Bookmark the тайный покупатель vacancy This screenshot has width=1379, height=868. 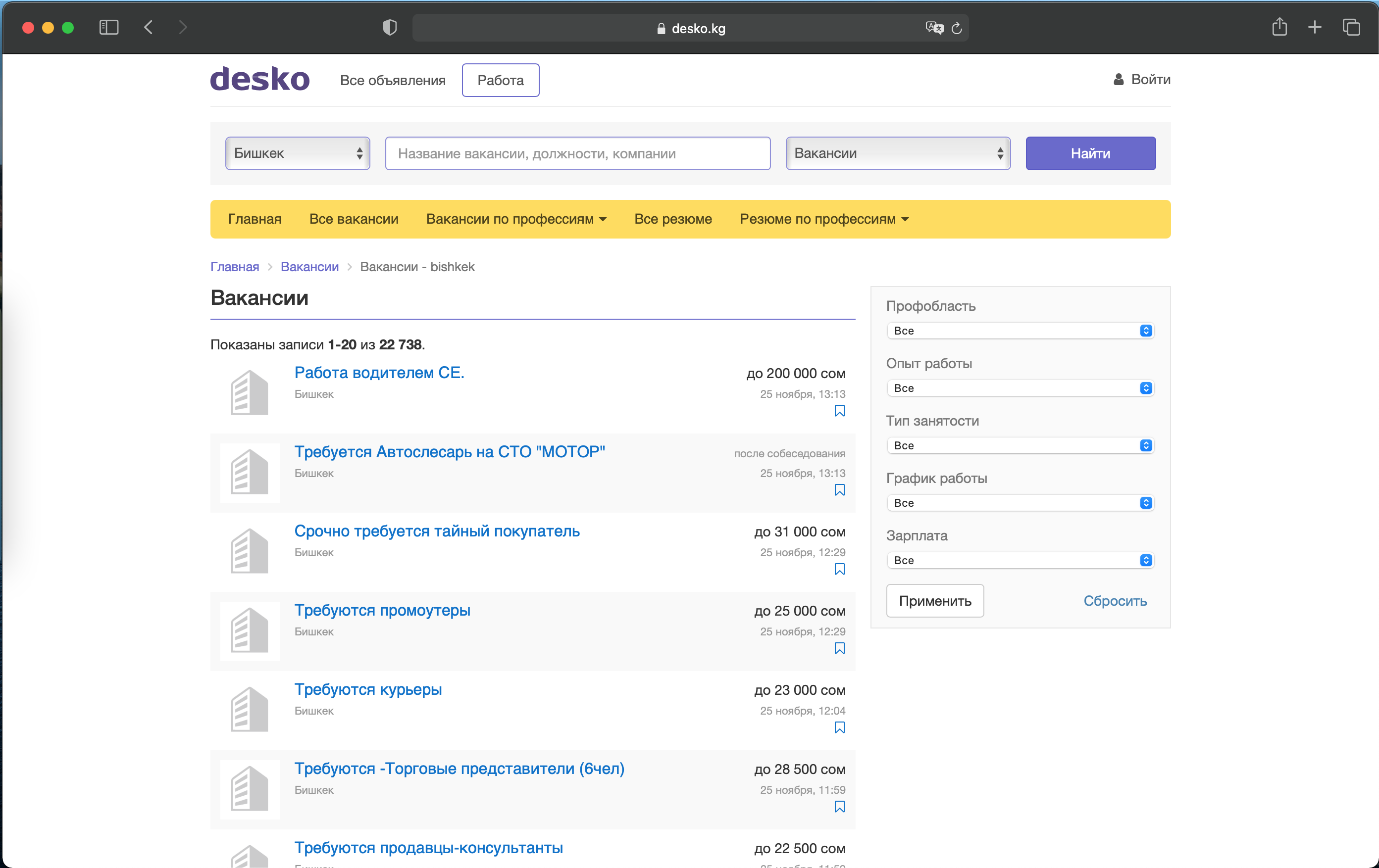pyautogui.click(x=840, y=569)
